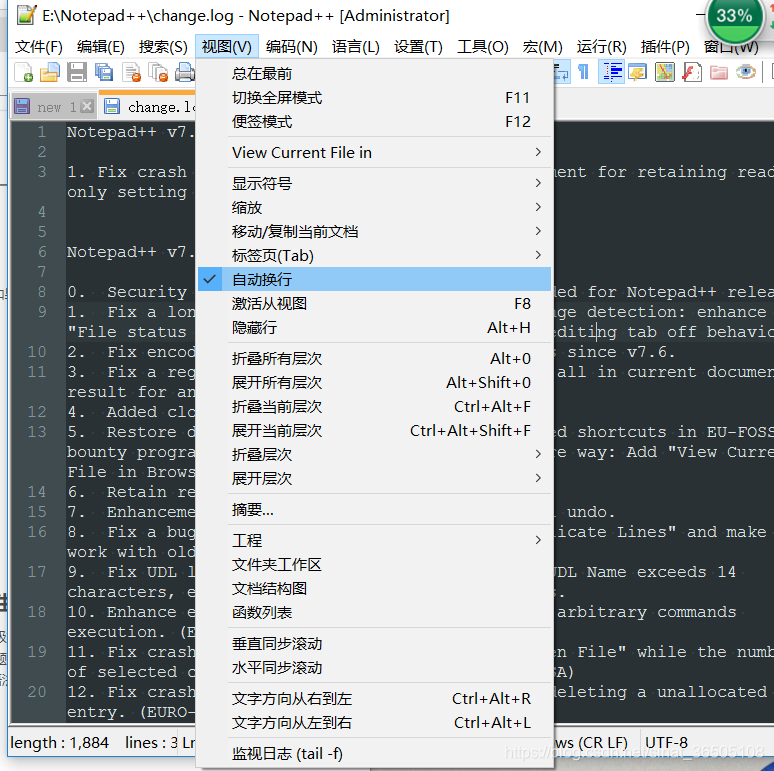The image size is (774, 771).
Task: Expand the View Current File in submenu
Action: (374, 153)
